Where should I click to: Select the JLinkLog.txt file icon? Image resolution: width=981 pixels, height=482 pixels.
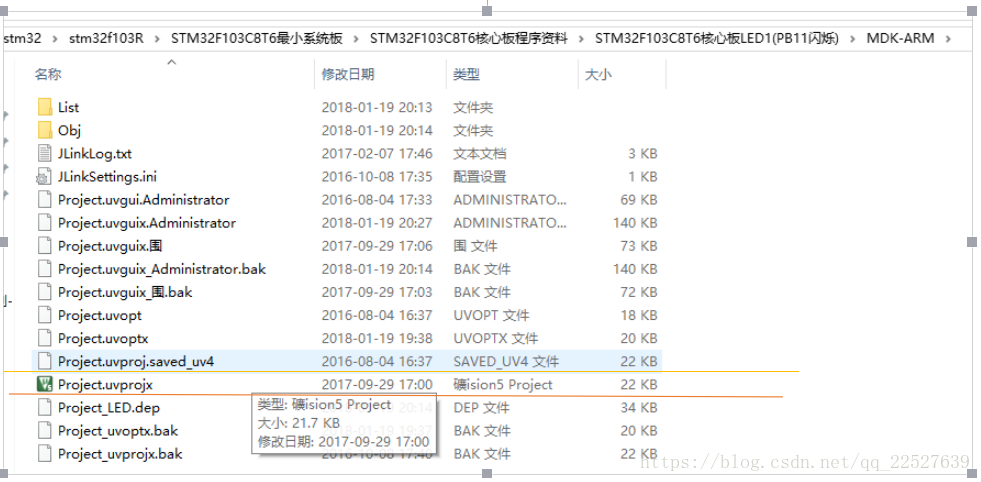(44, 153)
